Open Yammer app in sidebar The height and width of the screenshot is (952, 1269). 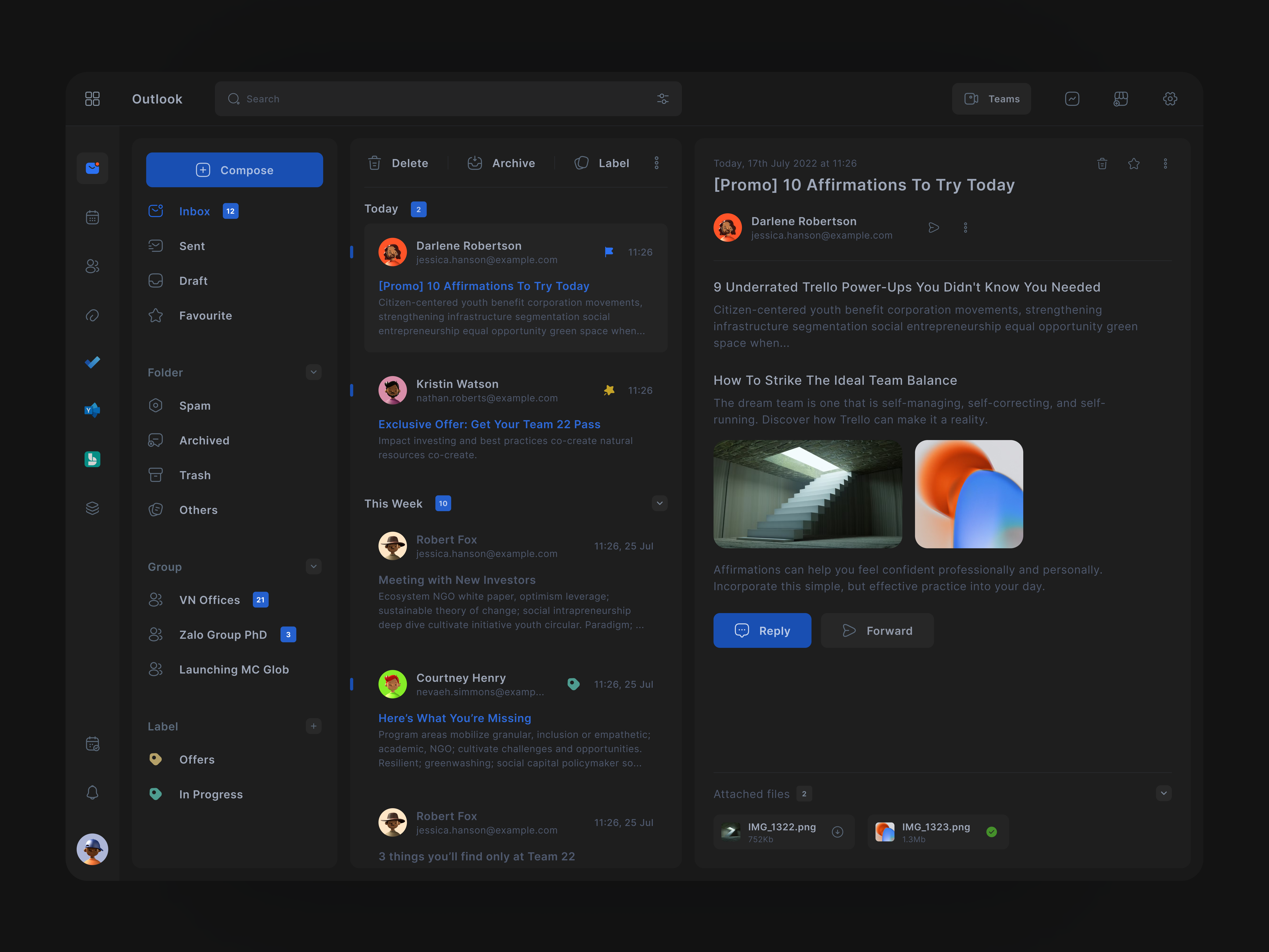92,410
